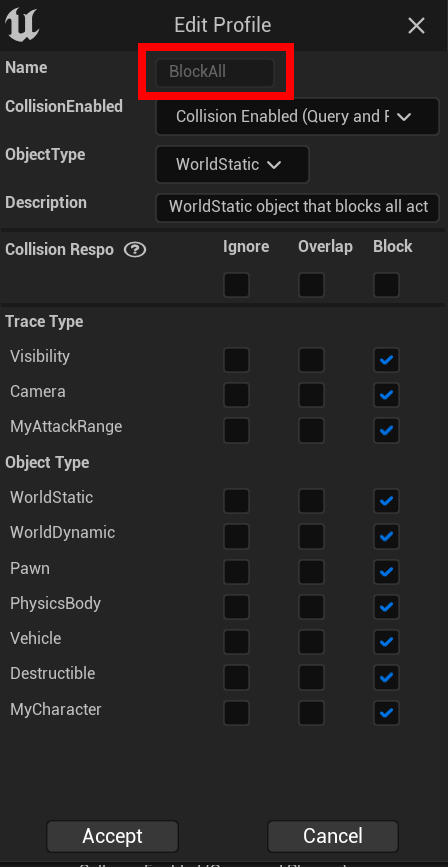This screenshot has height=867, width=448.
Task: Check the Ignore all-responses header checkbox
Action: 236,285
